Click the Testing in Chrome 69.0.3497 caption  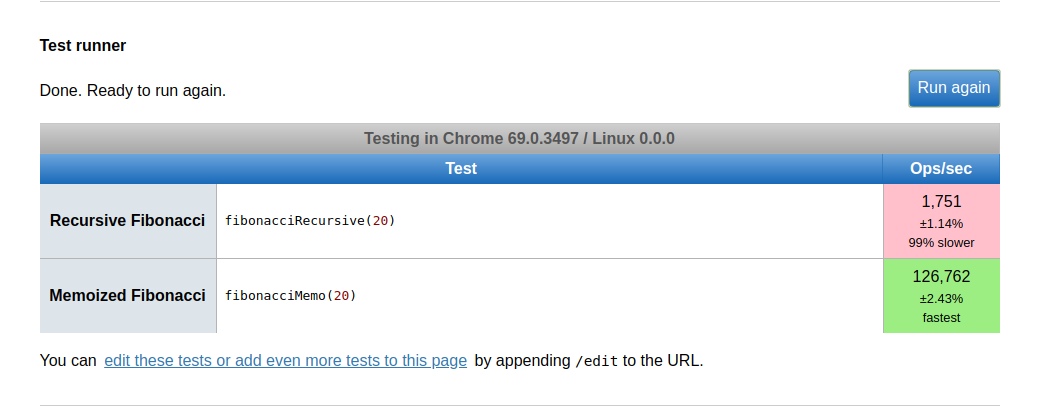tap(519, 138)
